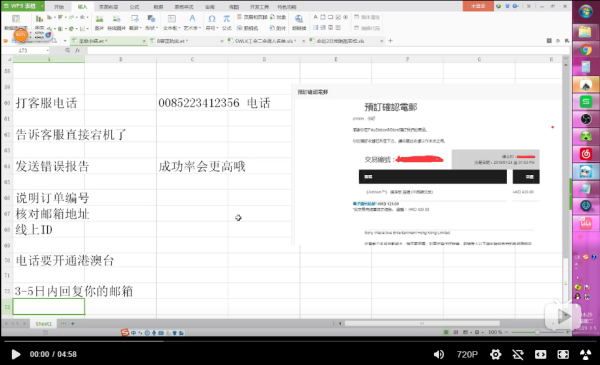Switch to the 视图 ribbon tab
The height and width of the screenshot is (365, 600).
(234, 7)
